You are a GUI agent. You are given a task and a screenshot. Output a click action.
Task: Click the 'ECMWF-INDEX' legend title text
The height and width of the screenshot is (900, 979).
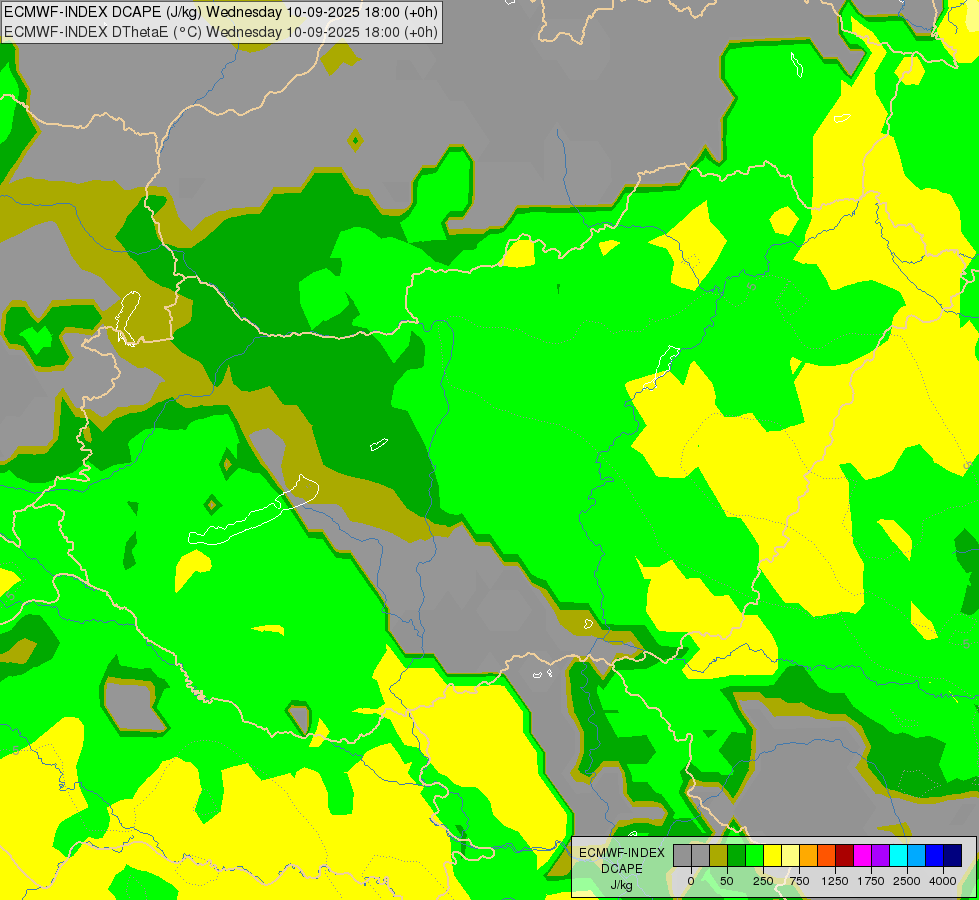[x=622, y=853]
